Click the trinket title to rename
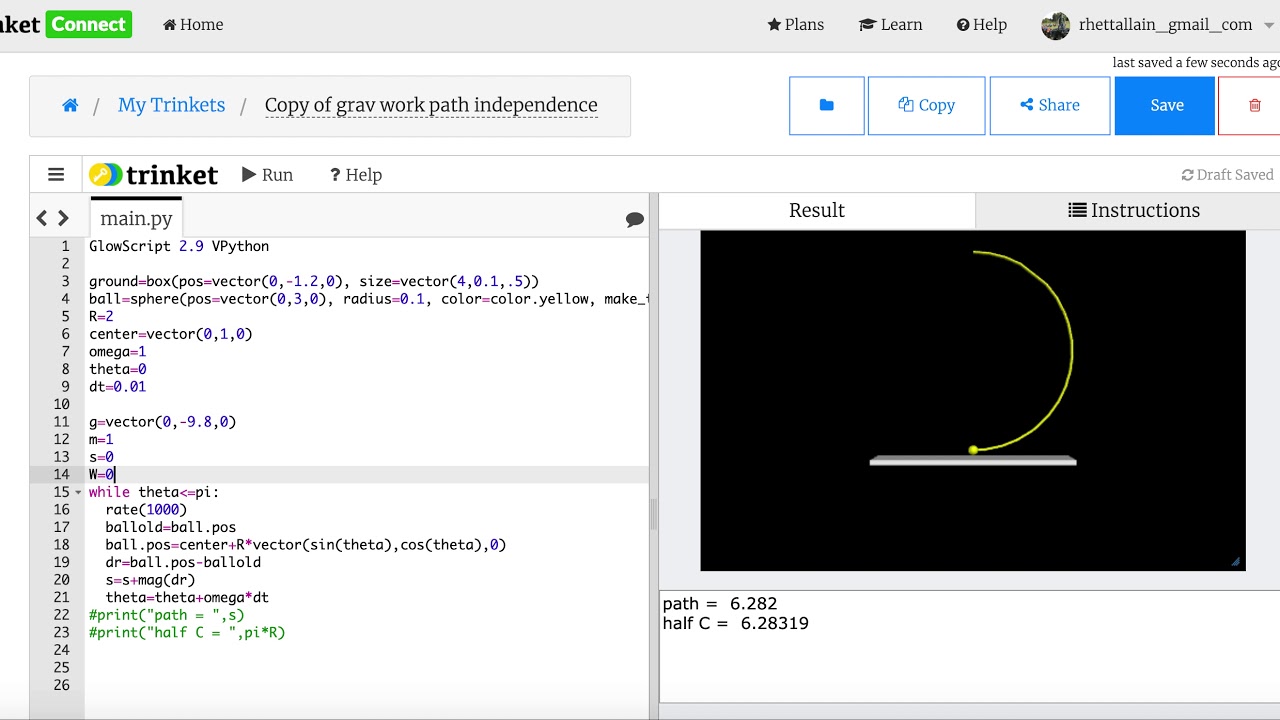 click(431, 105)
